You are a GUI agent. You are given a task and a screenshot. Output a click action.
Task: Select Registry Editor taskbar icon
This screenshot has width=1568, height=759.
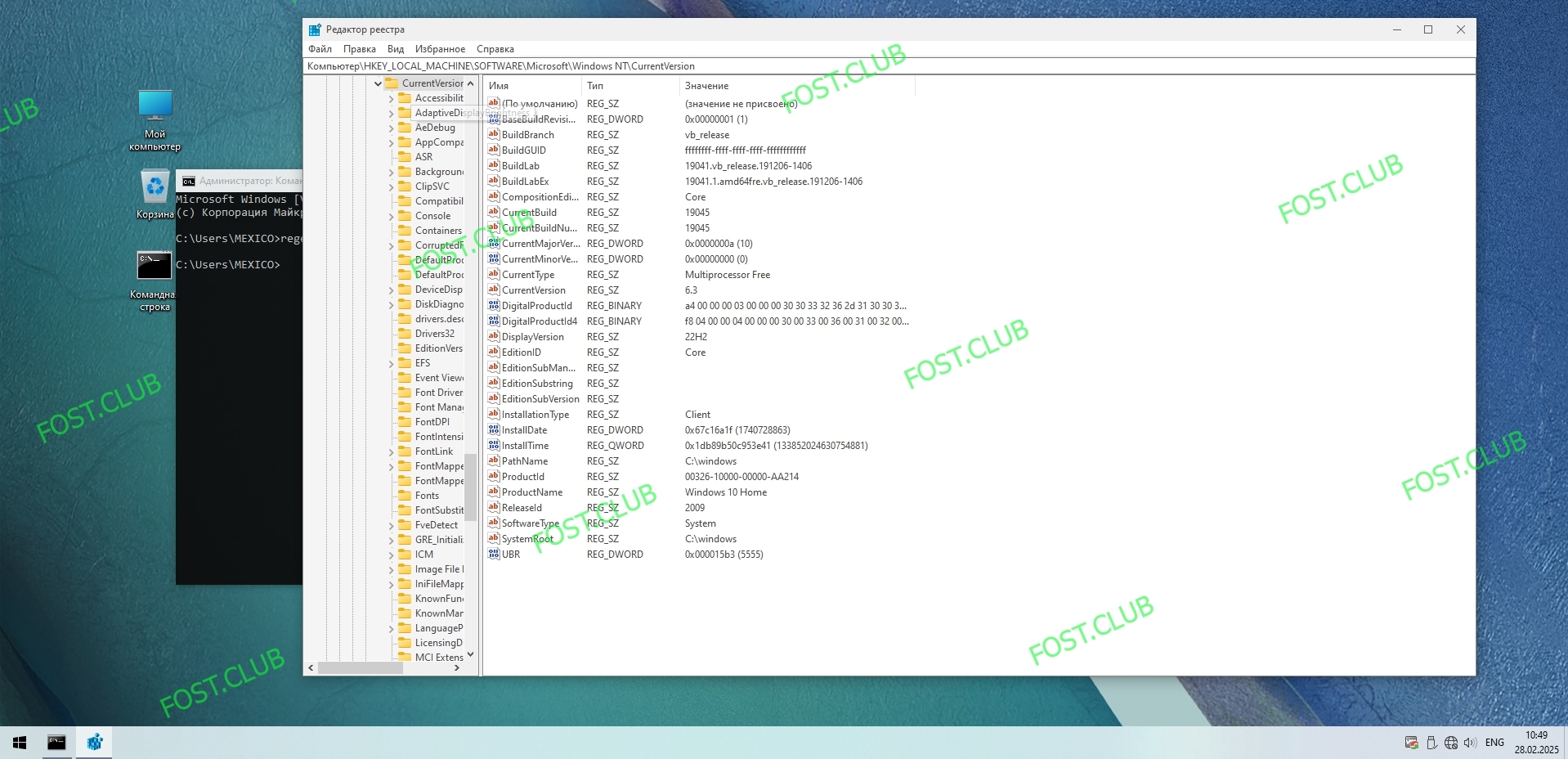(95, 743)
